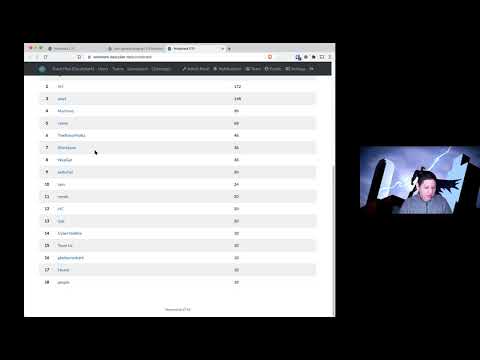Click the first extension icon in the toolbar
This screenshot has width=480, height=360.
coord(298,57)
